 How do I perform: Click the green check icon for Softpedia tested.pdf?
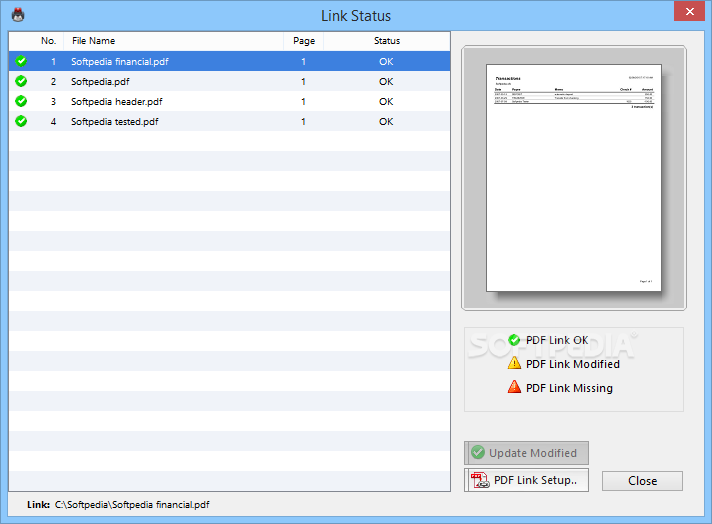[x=21, y=121]
